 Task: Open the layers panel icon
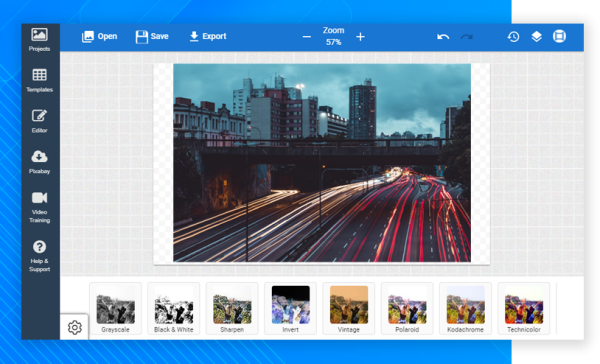click(x=536, y=36)
